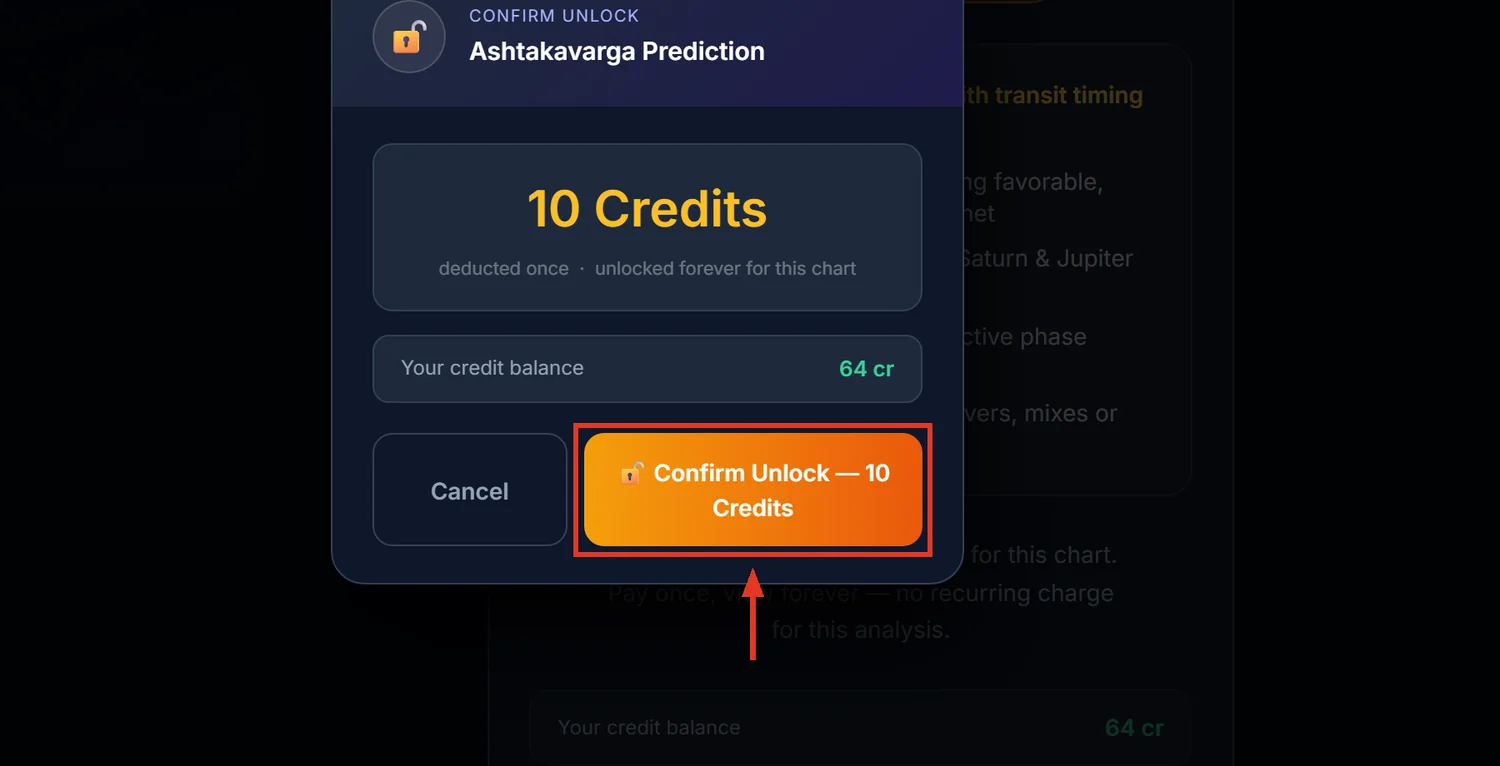Click the 'deducted once' note text
1500x766 pixels.
[x=503, y=269]
